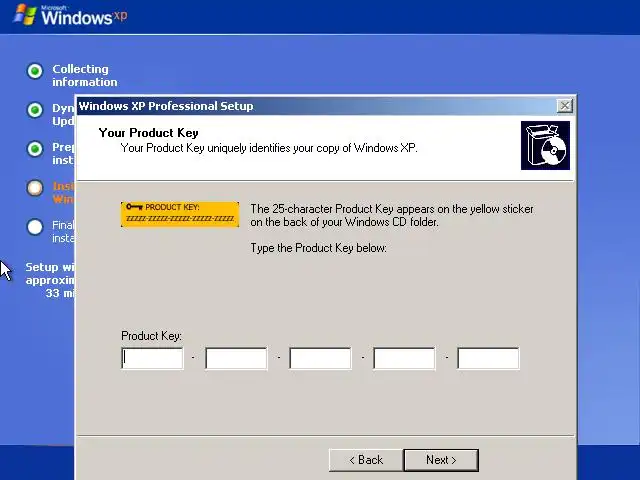The image size is (640, 480).
Task: Click the Dynamic Update step green indicator
Action: point(35,110)
